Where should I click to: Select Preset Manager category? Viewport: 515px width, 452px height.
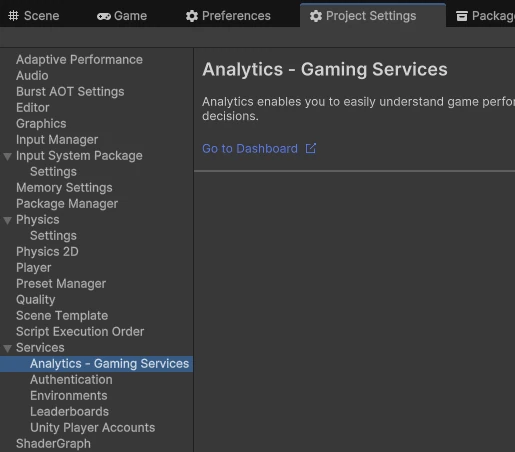[x=61, y=284]
